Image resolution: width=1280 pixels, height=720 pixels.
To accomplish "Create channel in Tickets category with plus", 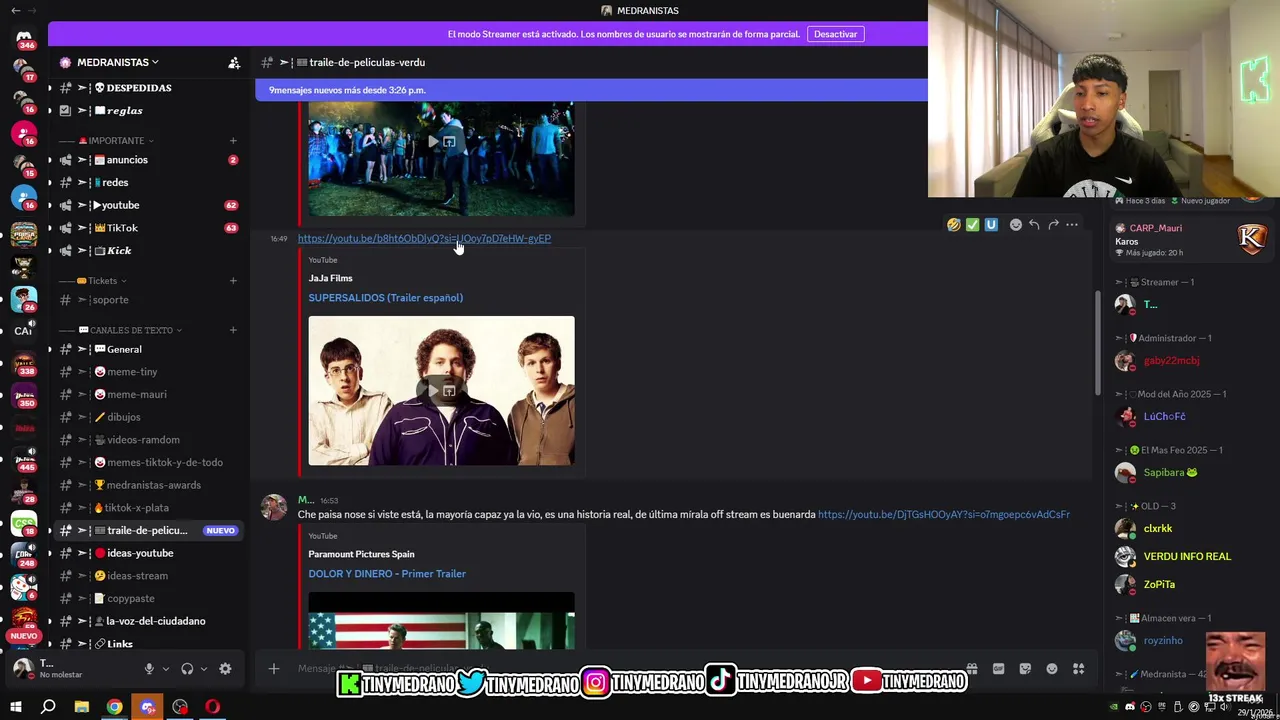I will pyautogui.click(x=233, y=280).
